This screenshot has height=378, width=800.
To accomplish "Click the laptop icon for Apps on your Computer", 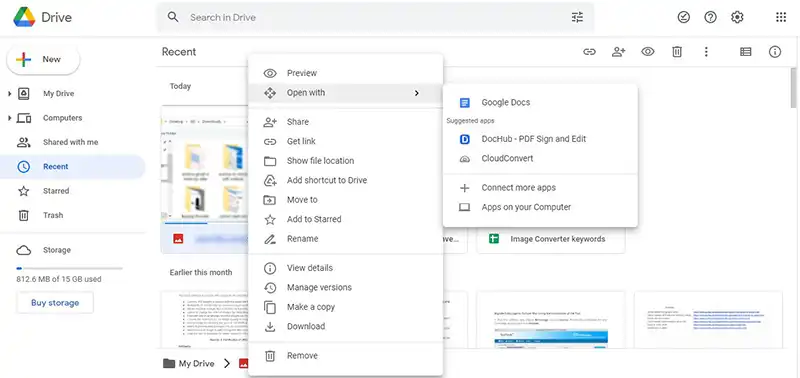I will click(x=464, y=207).
